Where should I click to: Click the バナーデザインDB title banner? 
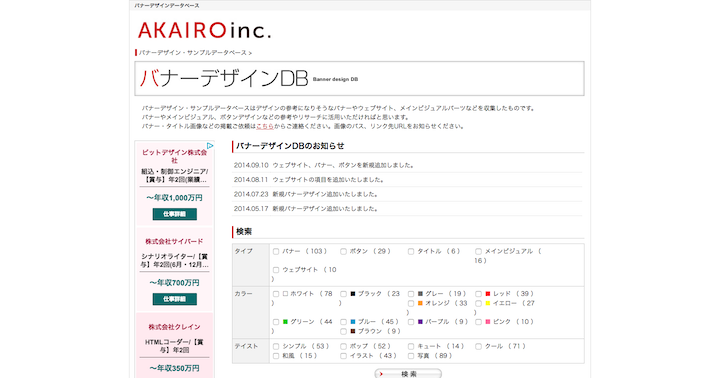(x=359, y=79)
